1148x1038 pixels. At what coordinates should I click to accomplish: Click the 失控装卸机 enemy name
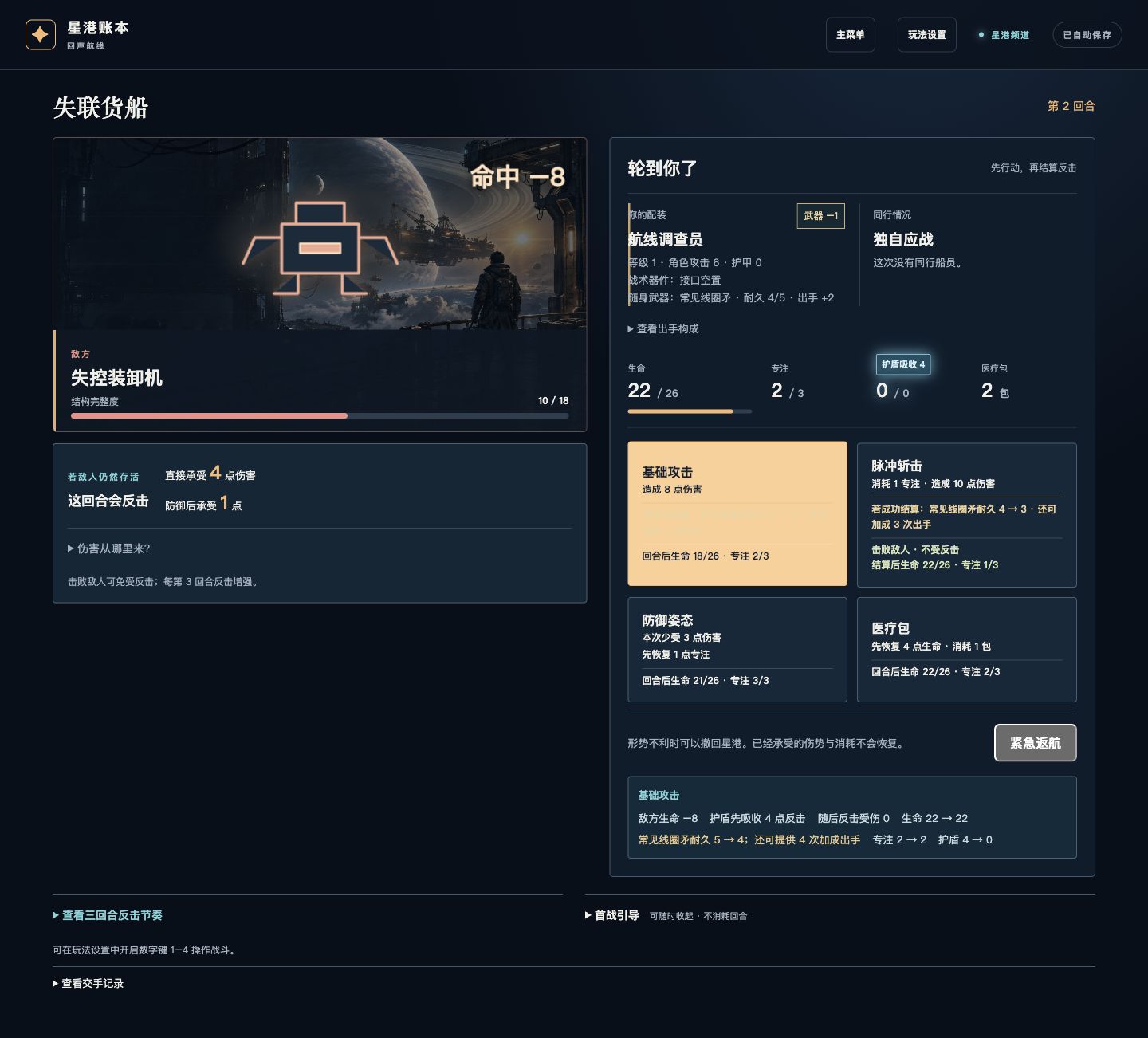[116, 378]
